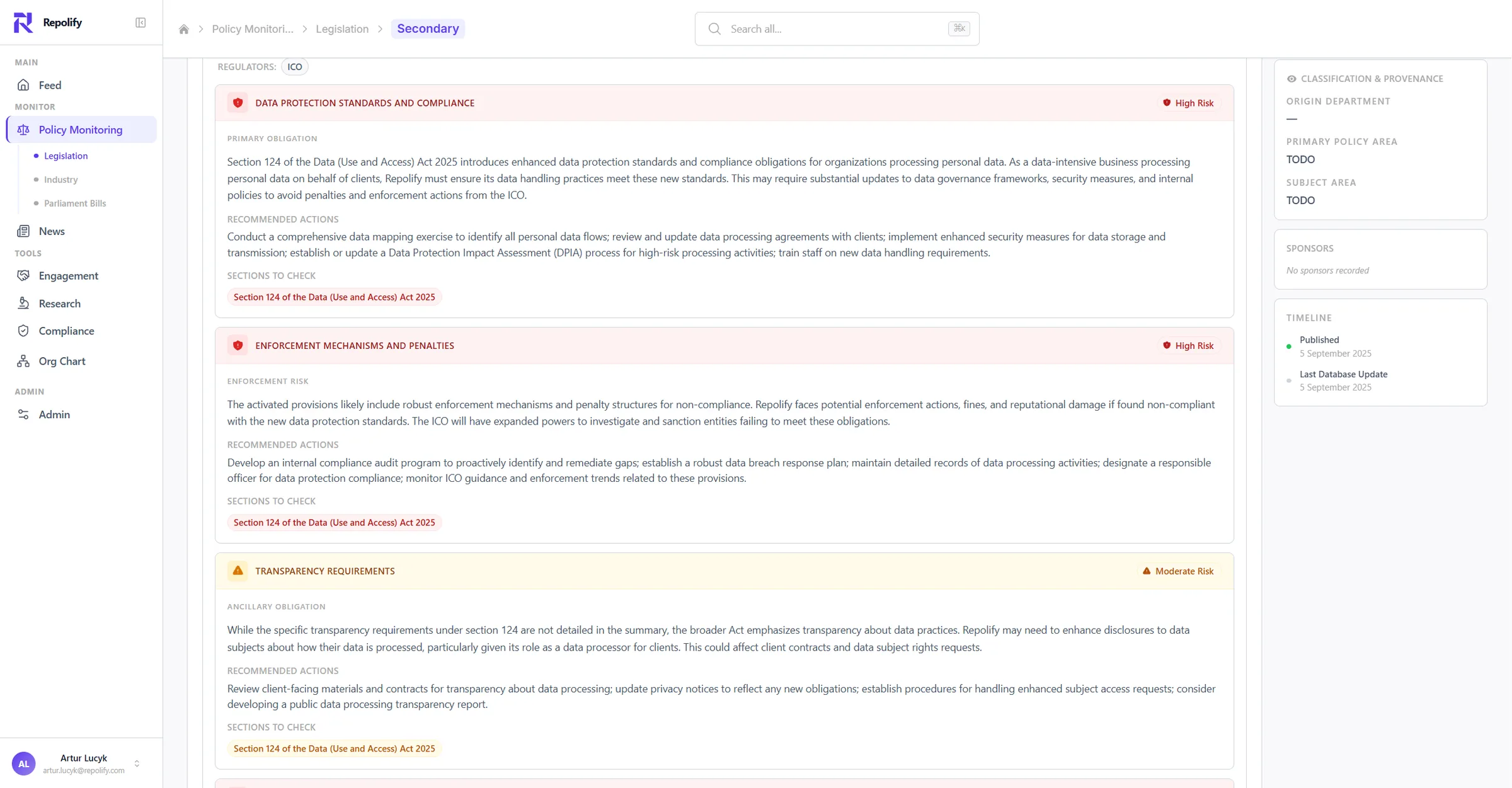Screen dimensions: 1512x788
Task: Select Industry submenu item
Action: click(60, 180)
